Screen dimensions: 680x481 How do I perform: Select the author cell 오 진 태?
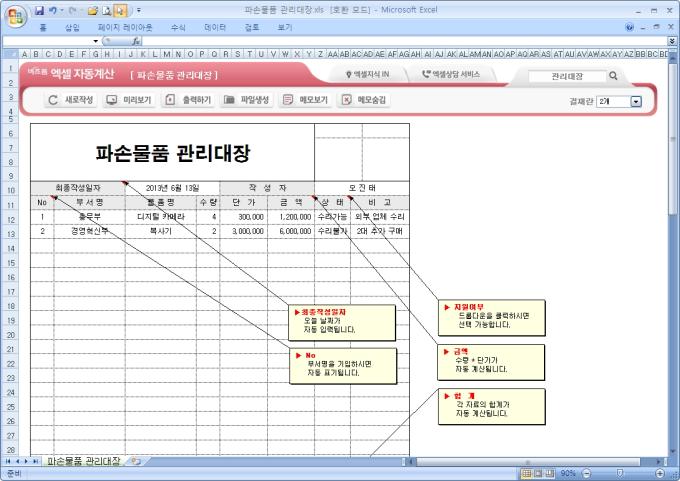[x=362, y=188]
